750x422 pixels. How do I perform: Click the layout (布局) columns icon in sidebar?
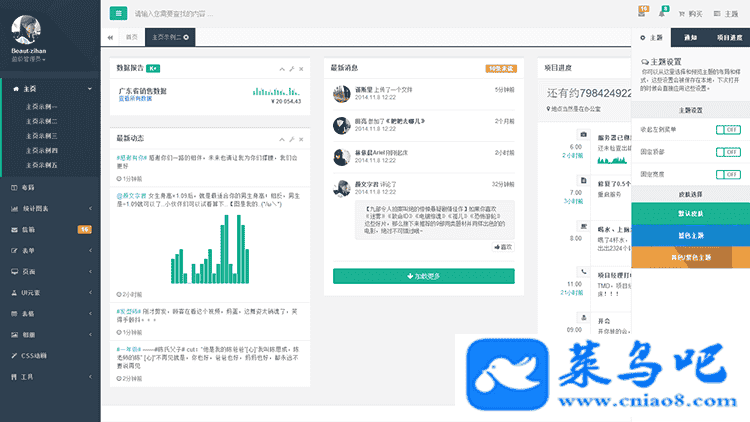tap(14, 188)
